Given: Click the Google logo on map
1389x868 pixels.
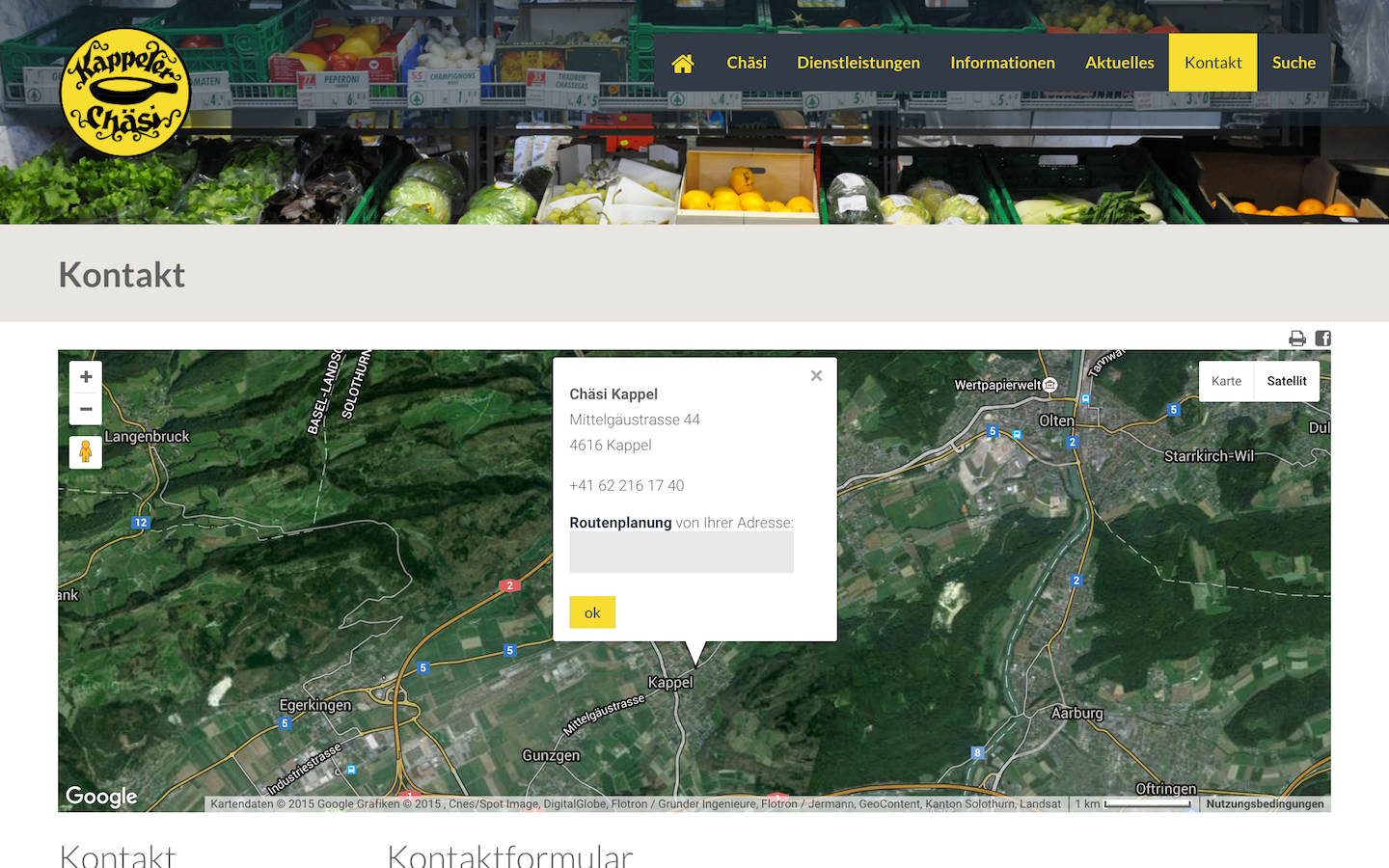Looking at the screenshot, I should click(101, 797).
